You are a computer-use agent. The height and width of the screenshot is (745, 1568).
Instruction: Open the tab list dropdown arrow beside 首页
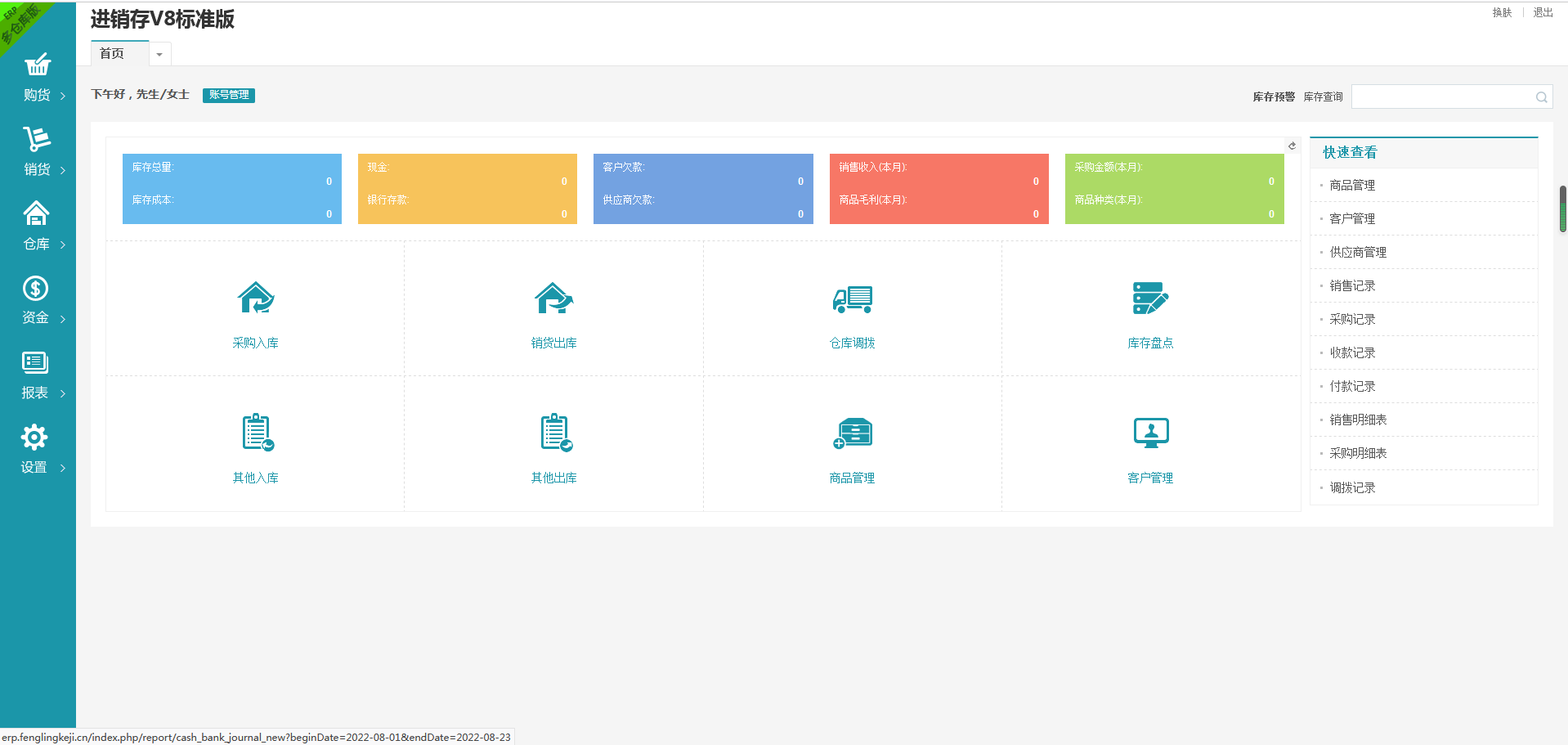click(x=160, y=54)
